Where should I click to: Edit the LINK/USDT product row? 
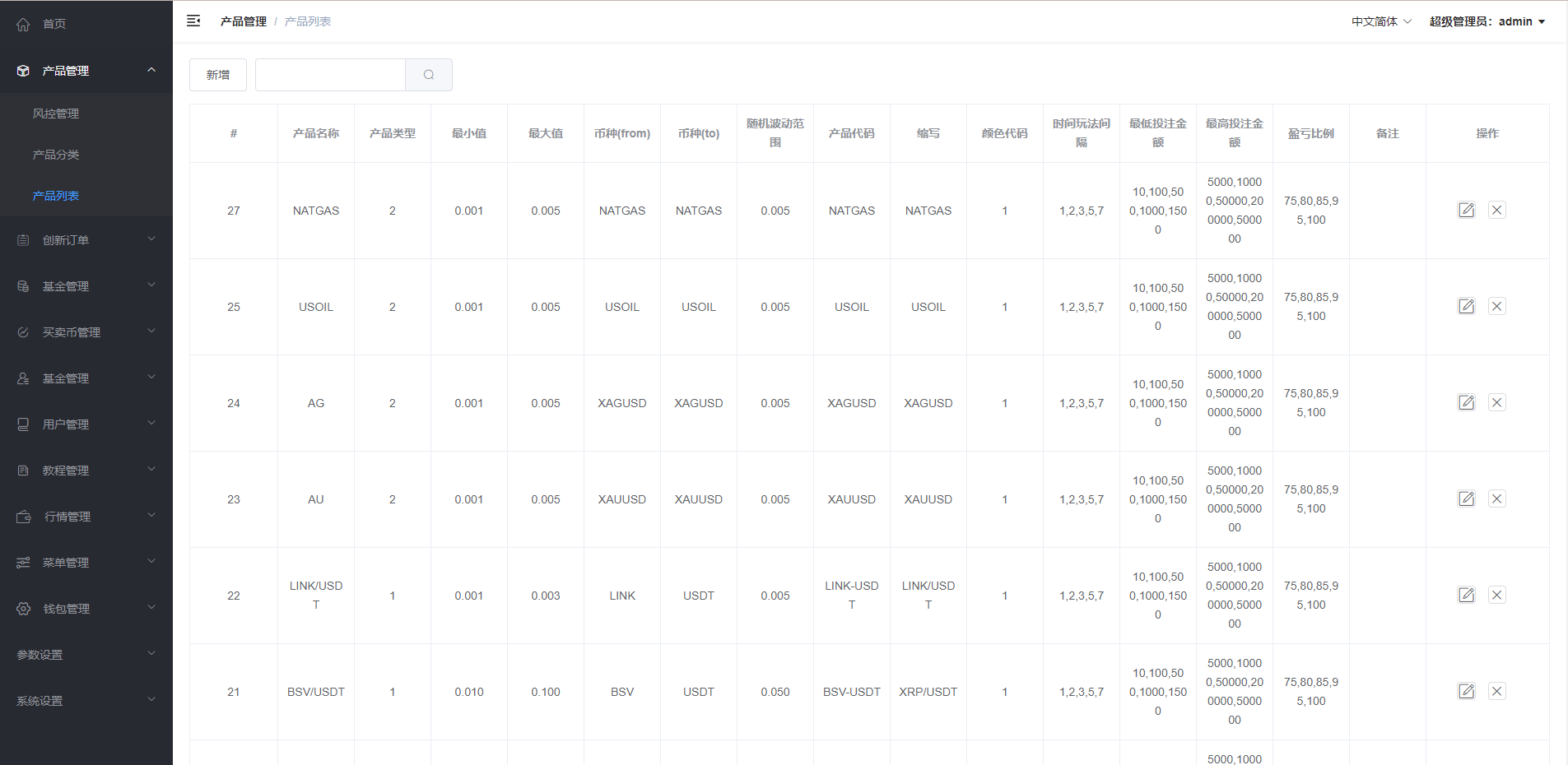click(x=1466, y=596)
